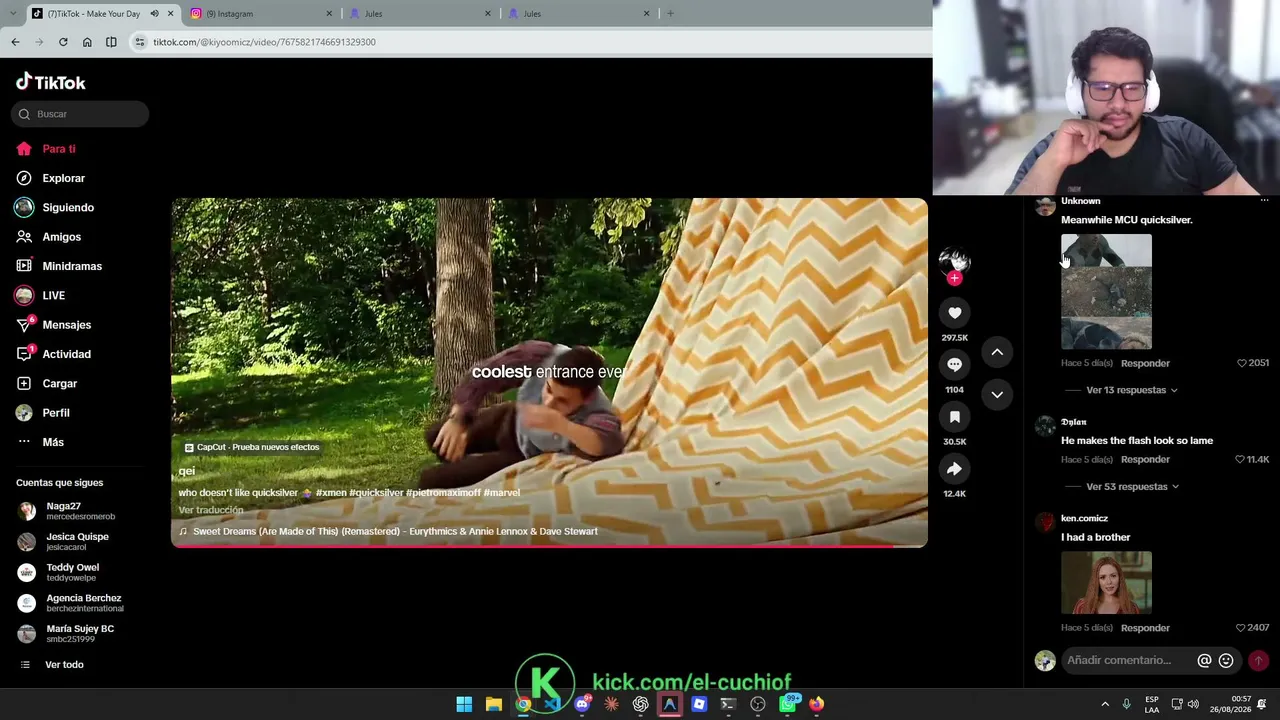Follow the creator with the red plus badge
This screenshot has height=720, width=1280.
(954, 279)
